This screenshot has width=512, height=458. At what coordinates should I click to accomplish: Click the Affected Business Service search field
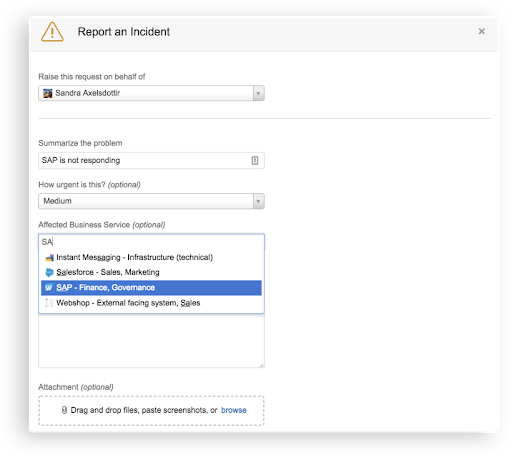tap(151, 242)
